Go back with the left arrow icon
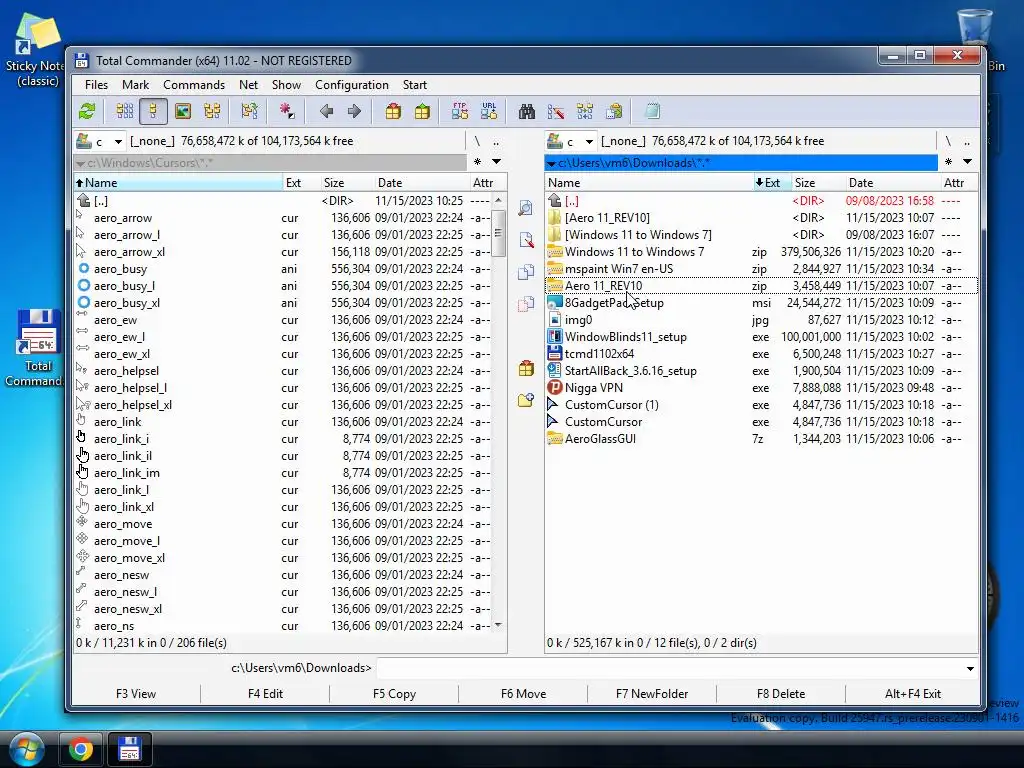 [327, 112]
